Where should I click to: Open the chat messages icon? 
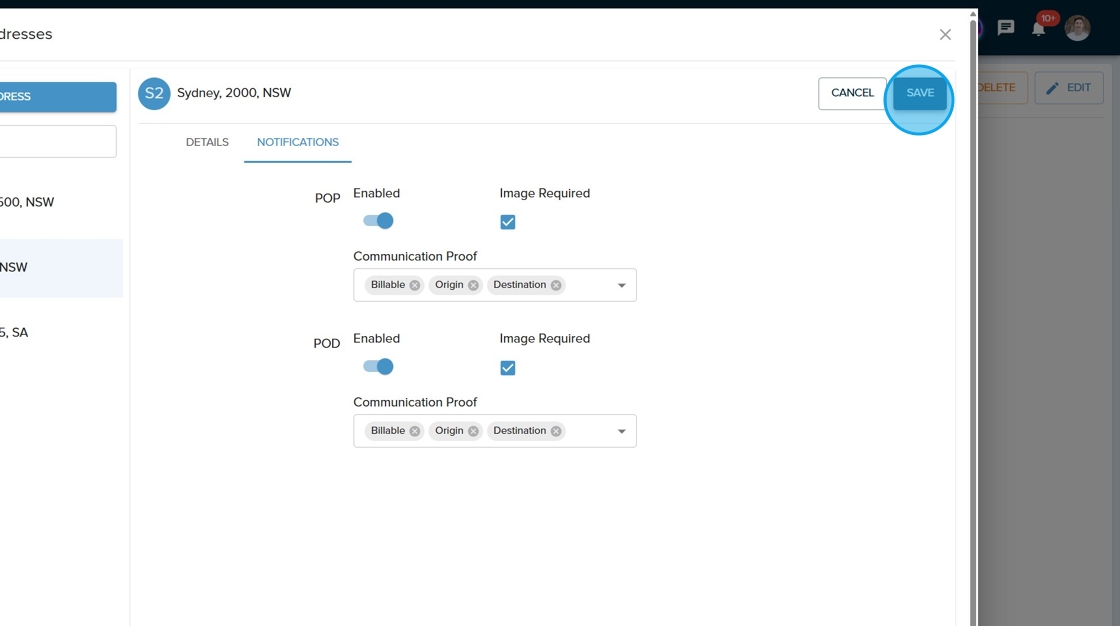(1006, 28)
